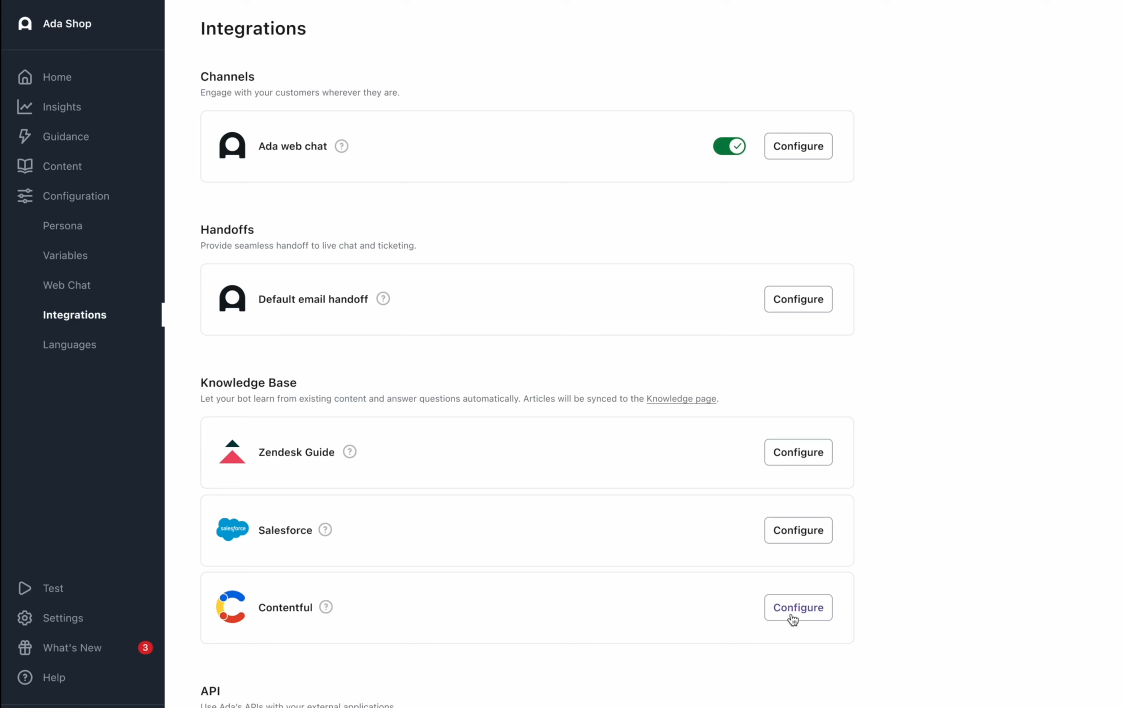Click the Test play icon in sidebar
The height and width of the screenshot is (708, 1124).
(25, 588)
